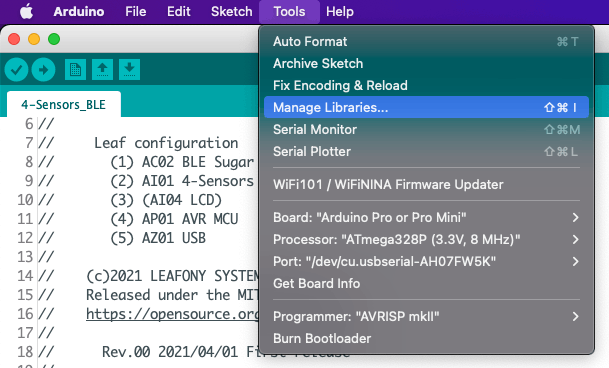
Task: Create a new sketch with the New icon
Action: click(x=75, y=70)
